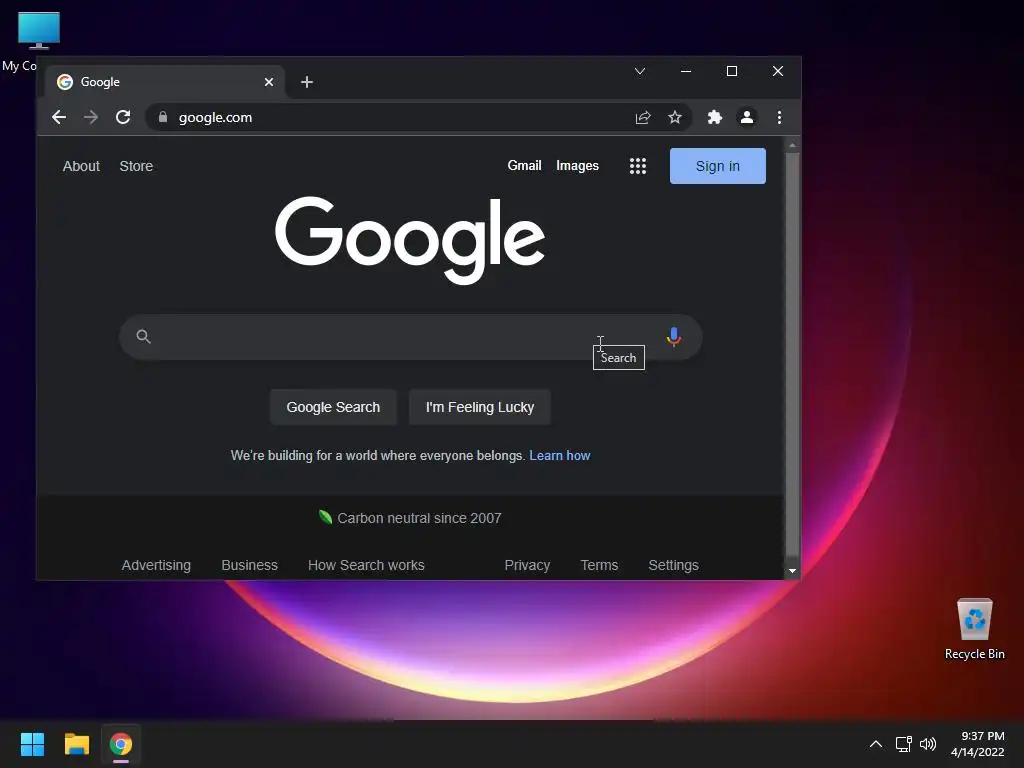This screenshot has width=1024, height=768.
Task: Click the Google Search button
Action: click(x=333, y=407)
